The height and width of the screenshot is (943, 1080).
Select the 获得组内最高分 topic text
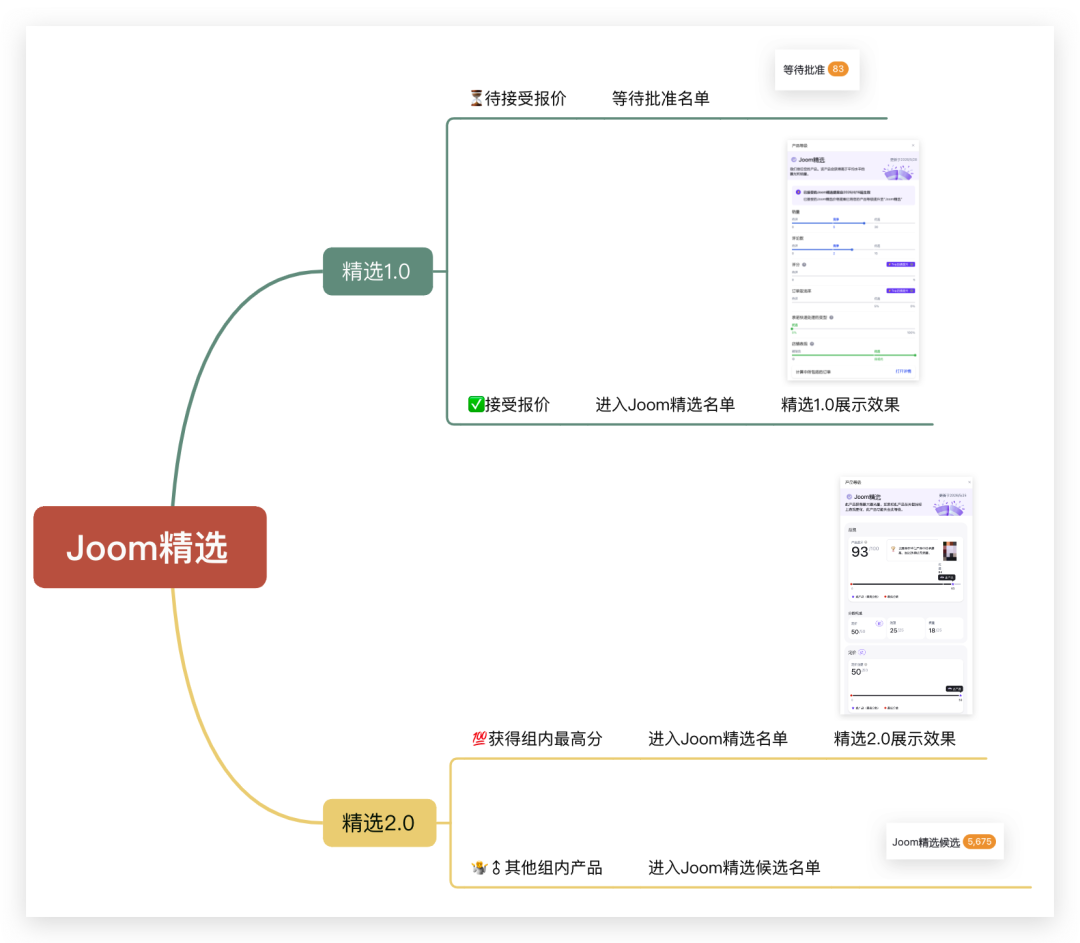coord(546,739)
